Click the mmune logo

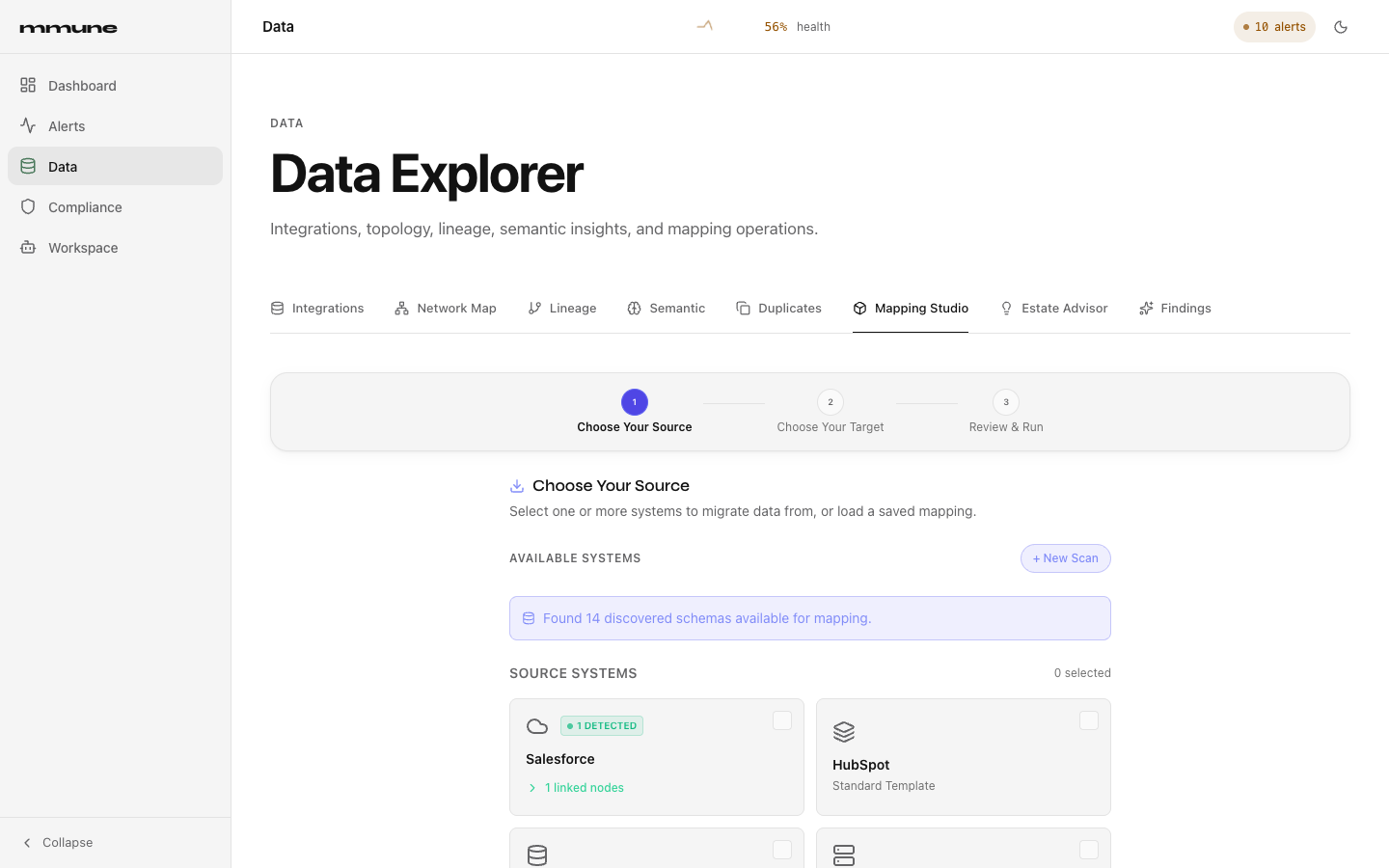pyautogui.click(x=68, y=28)
